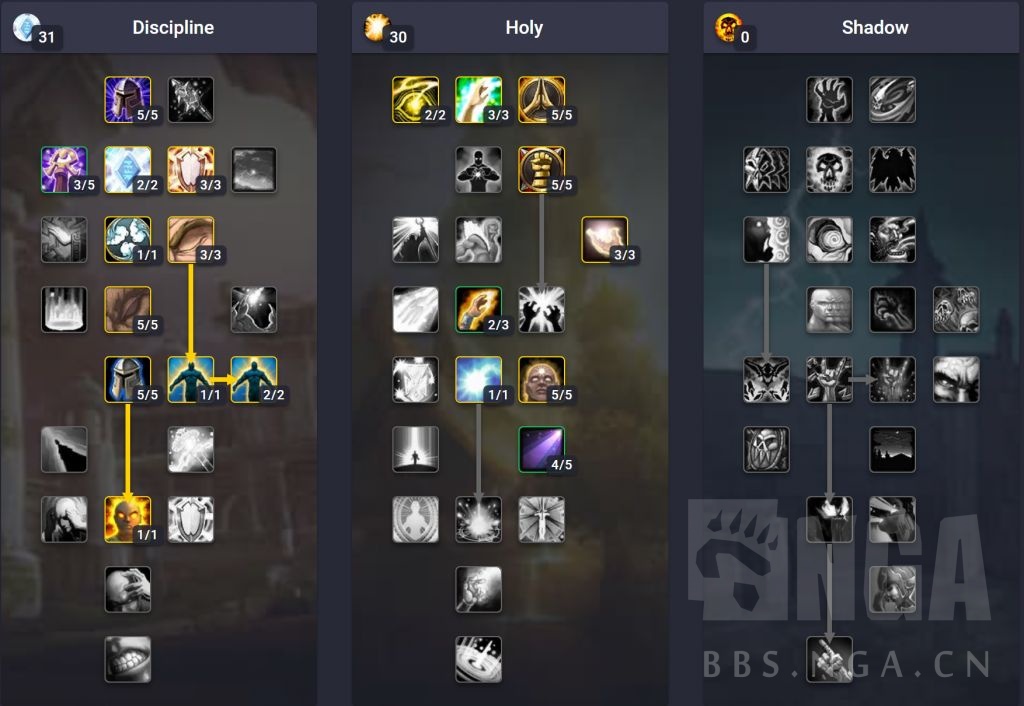Click Inspiration talent showing 3/3
This screenshot has width=1024, height=706.
coord(605,240)
